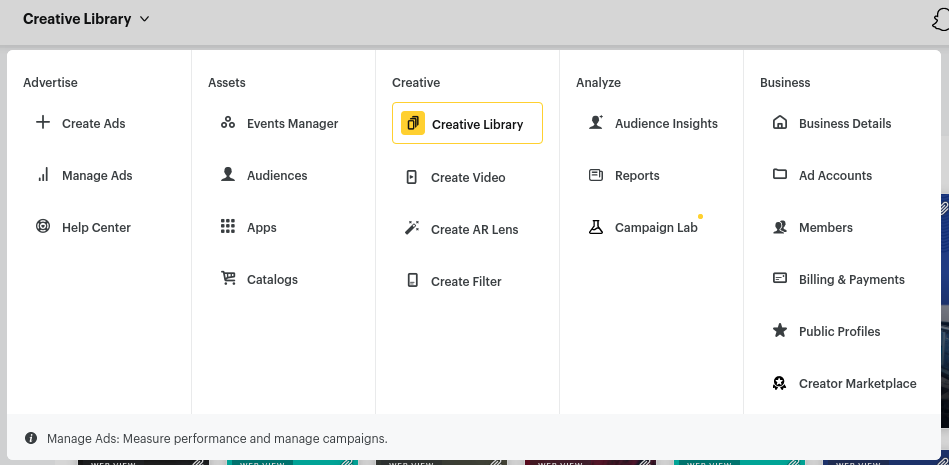Viewport: 949px width, 465px height.
Task: Click the Campaign Lab flask icon
Action: point(596,227)
